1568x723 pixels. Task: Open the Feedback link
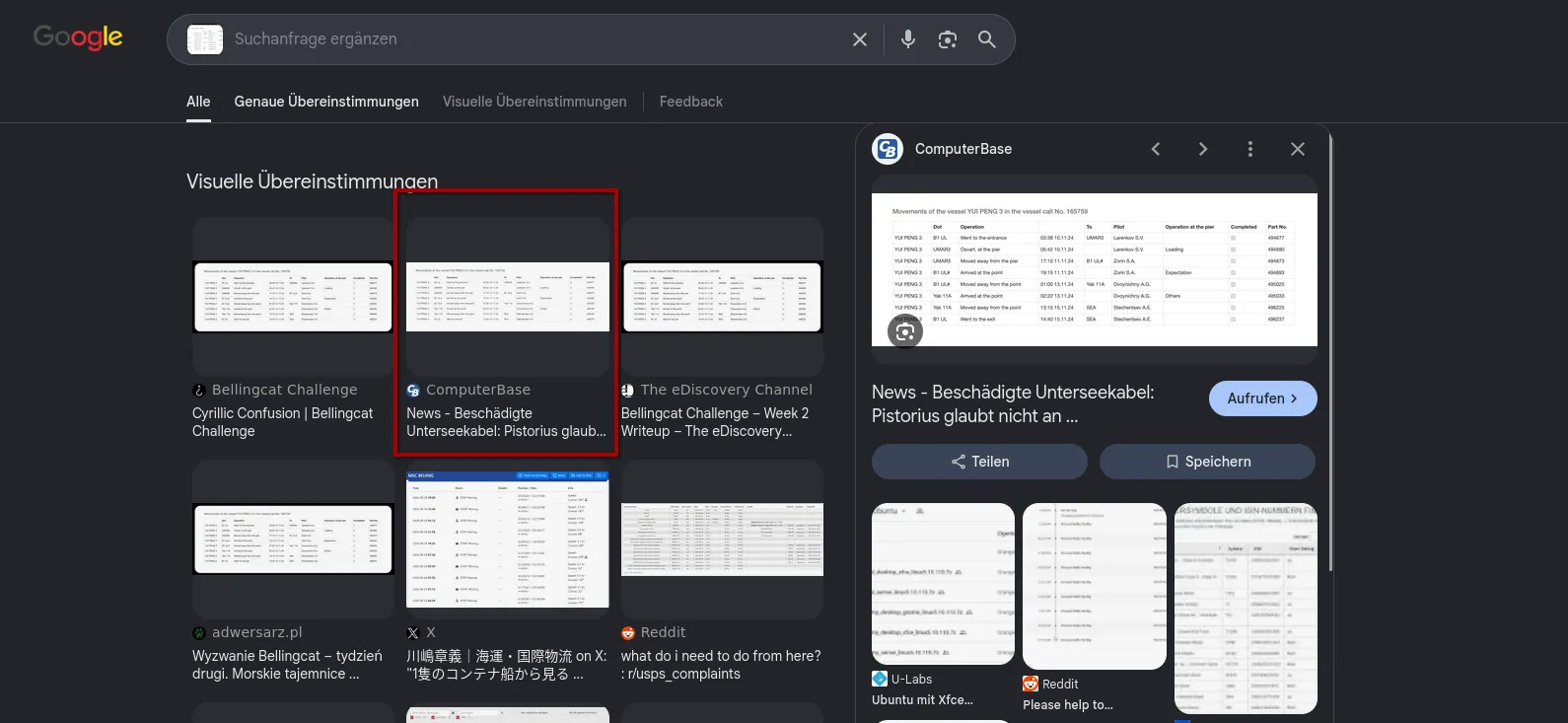point(691,102)
